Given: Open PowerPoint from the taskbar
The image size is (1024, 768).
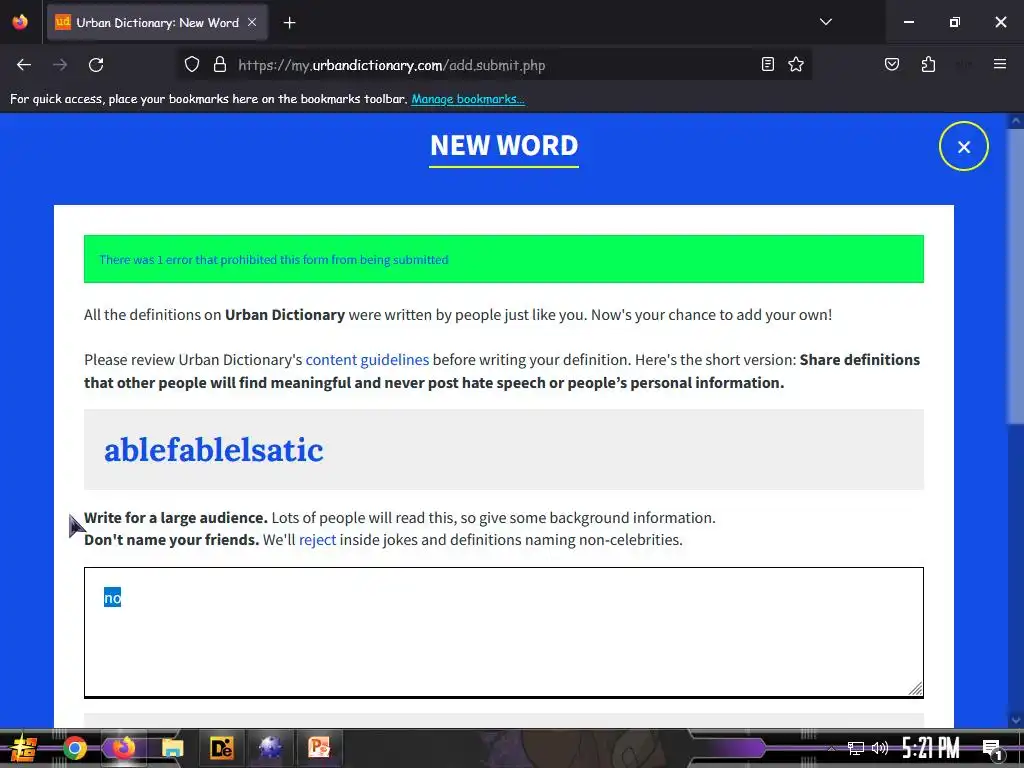Looking at the screenshot, I should [x=319, y=748].
